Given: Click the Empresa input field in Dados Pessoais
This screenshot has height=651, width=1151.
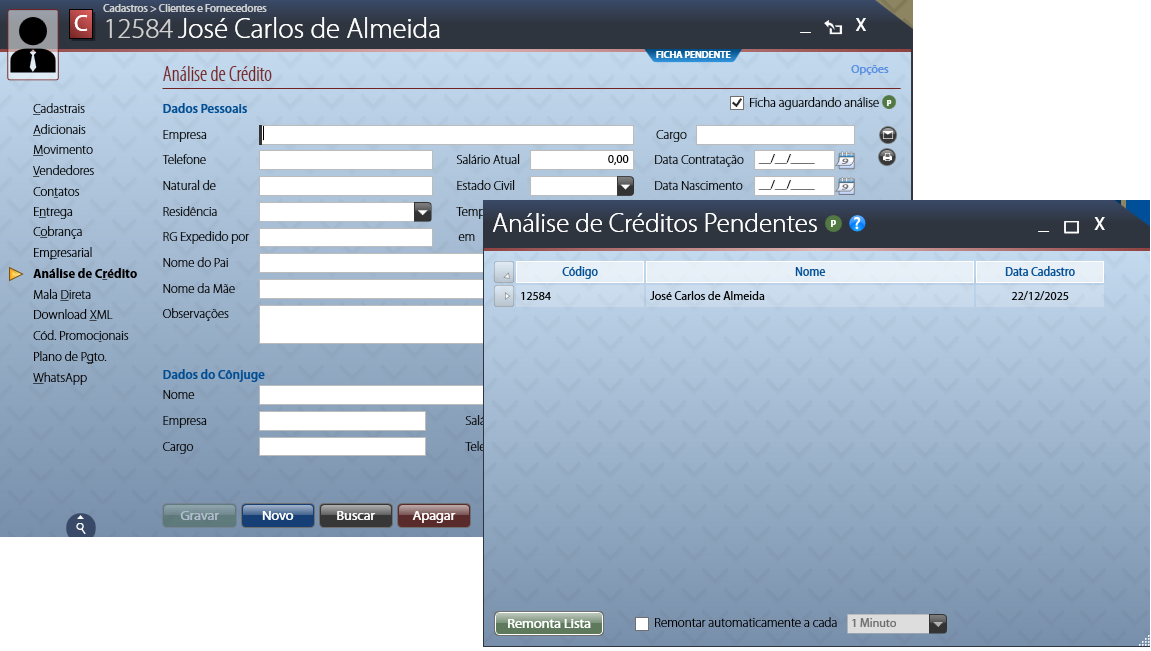Looking at the screenshot, I should (x=447, y=135).
